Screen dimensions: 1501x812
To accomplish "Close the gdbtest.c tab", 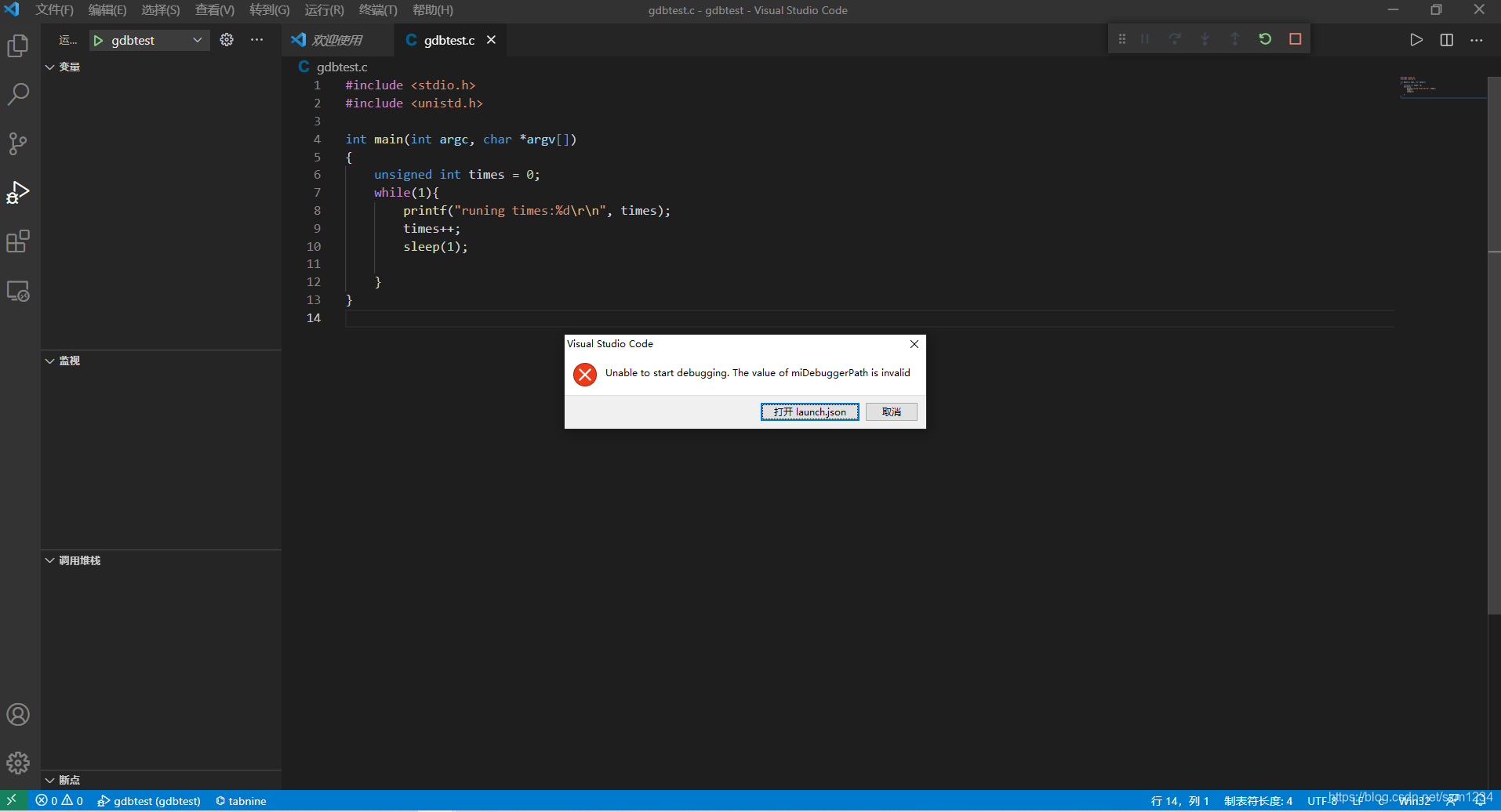I will (x=491, y=40).
